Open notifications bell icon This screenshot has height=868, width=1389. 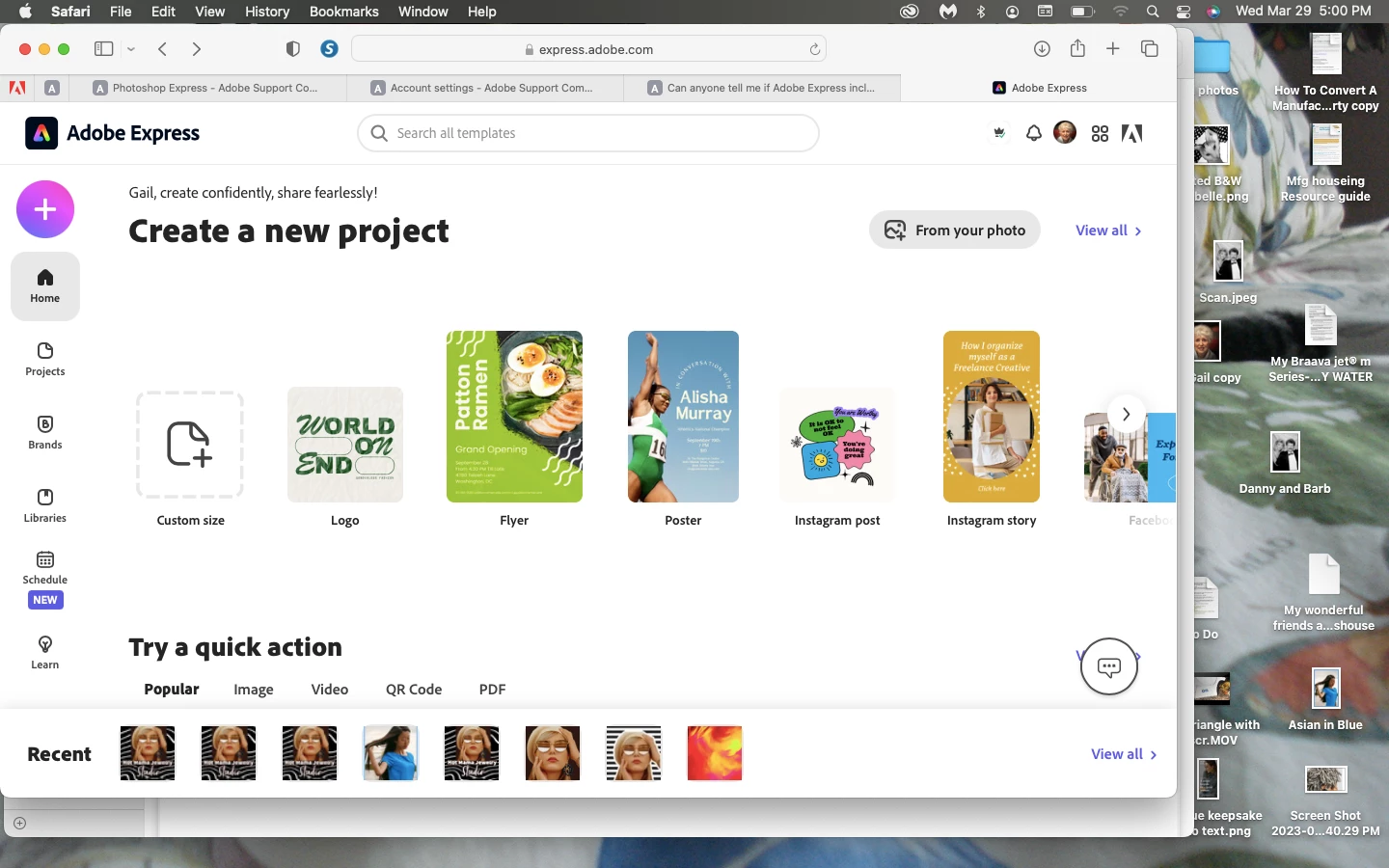tap(1033, 133)
